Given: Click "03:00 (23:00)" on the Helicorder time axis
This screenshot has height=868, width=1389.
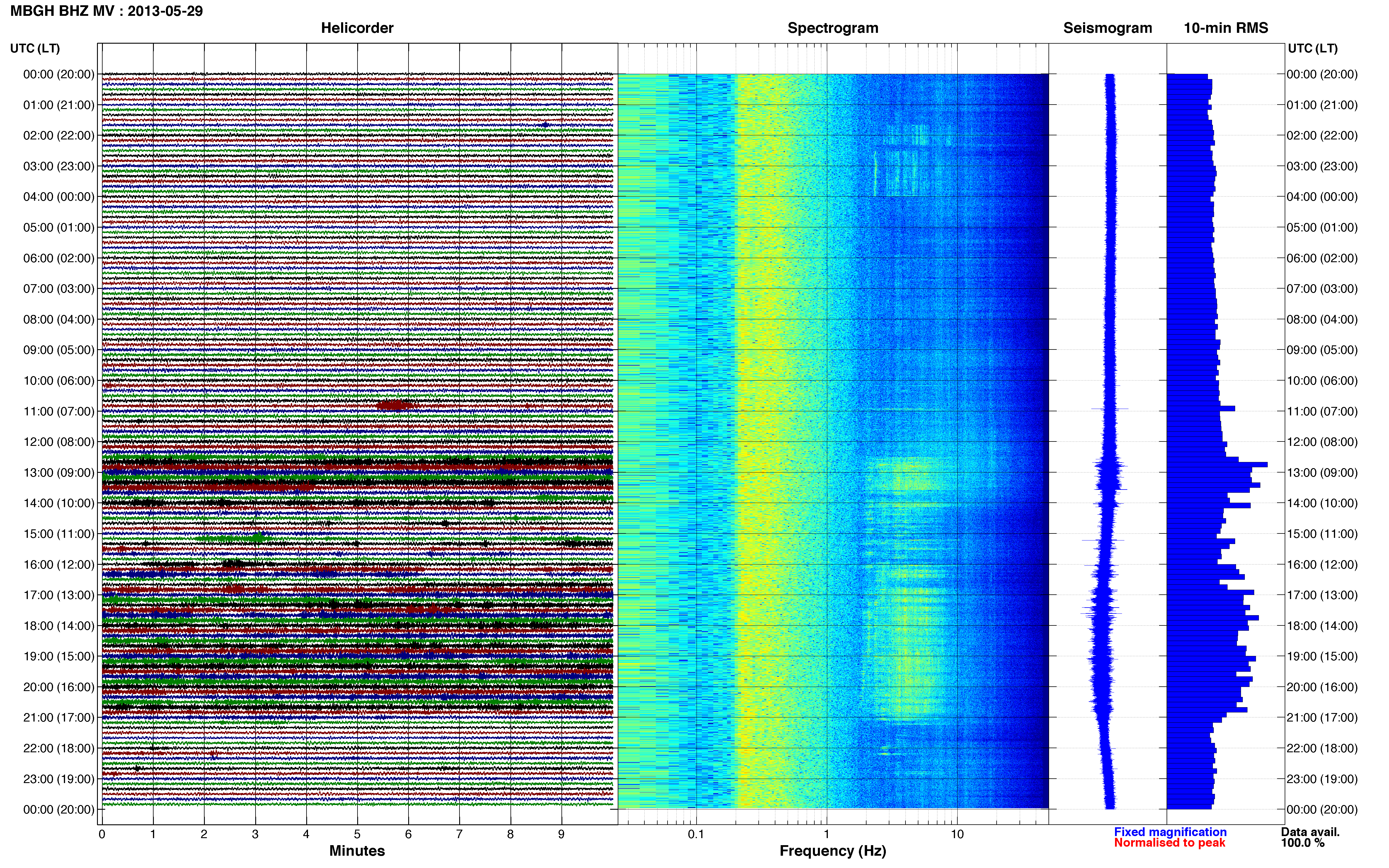Looking at the screenshot, I should click(x=59, y=166).
